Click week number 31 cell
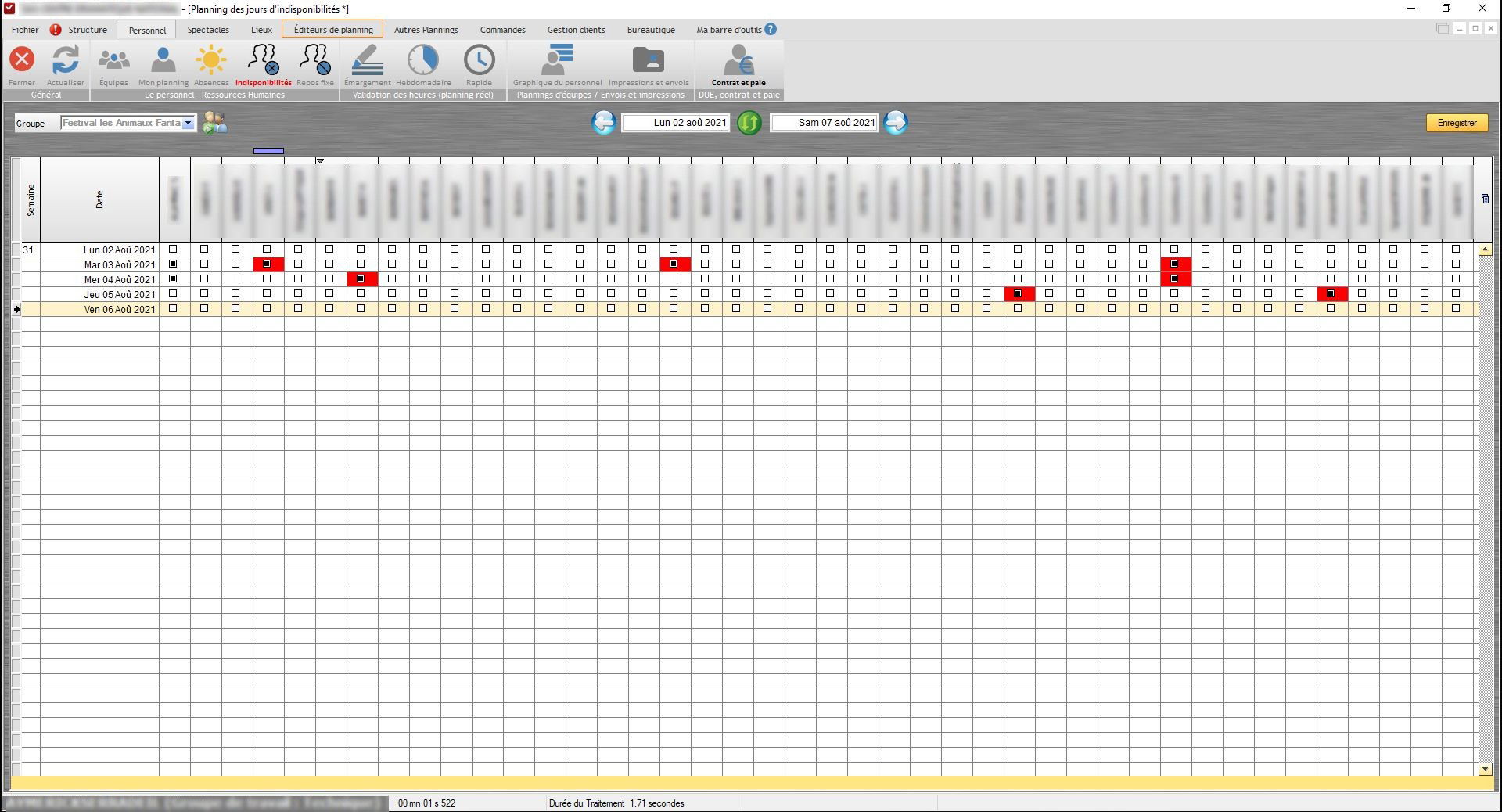This screenshot has width=1502, height=812. point(30,250)
